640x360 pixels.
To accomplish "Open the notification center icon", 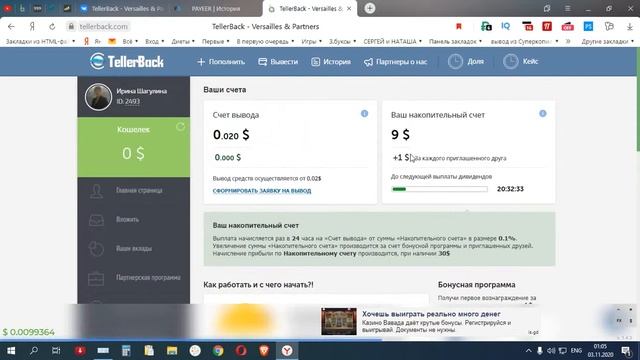I will pos(627,351).
